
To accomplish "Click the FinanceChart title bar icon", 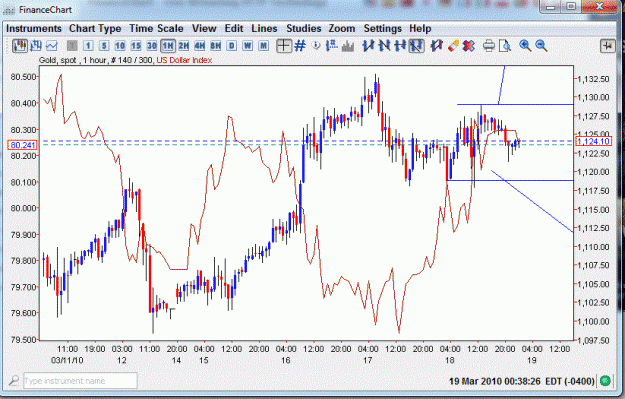I will coord(9,10).
